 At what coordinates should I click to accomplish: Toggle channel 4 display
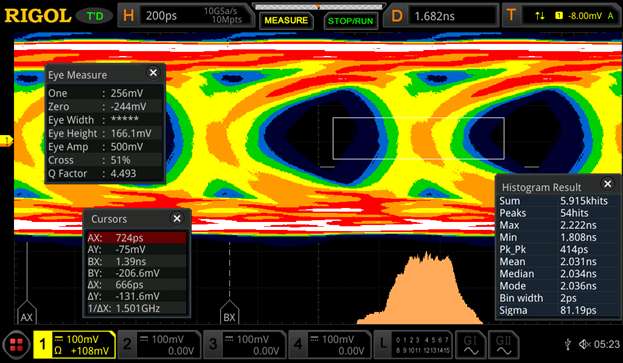[x=330, y=345]
